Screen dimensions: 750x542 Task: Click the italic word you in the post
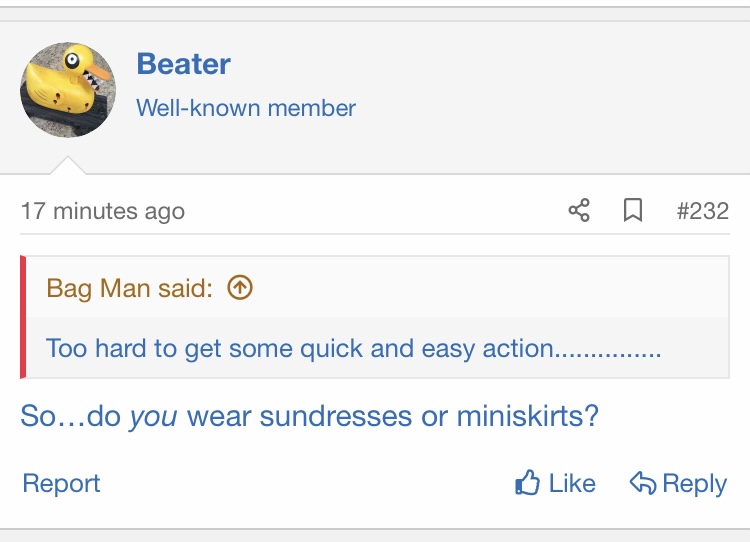click(x=153, y=416)
